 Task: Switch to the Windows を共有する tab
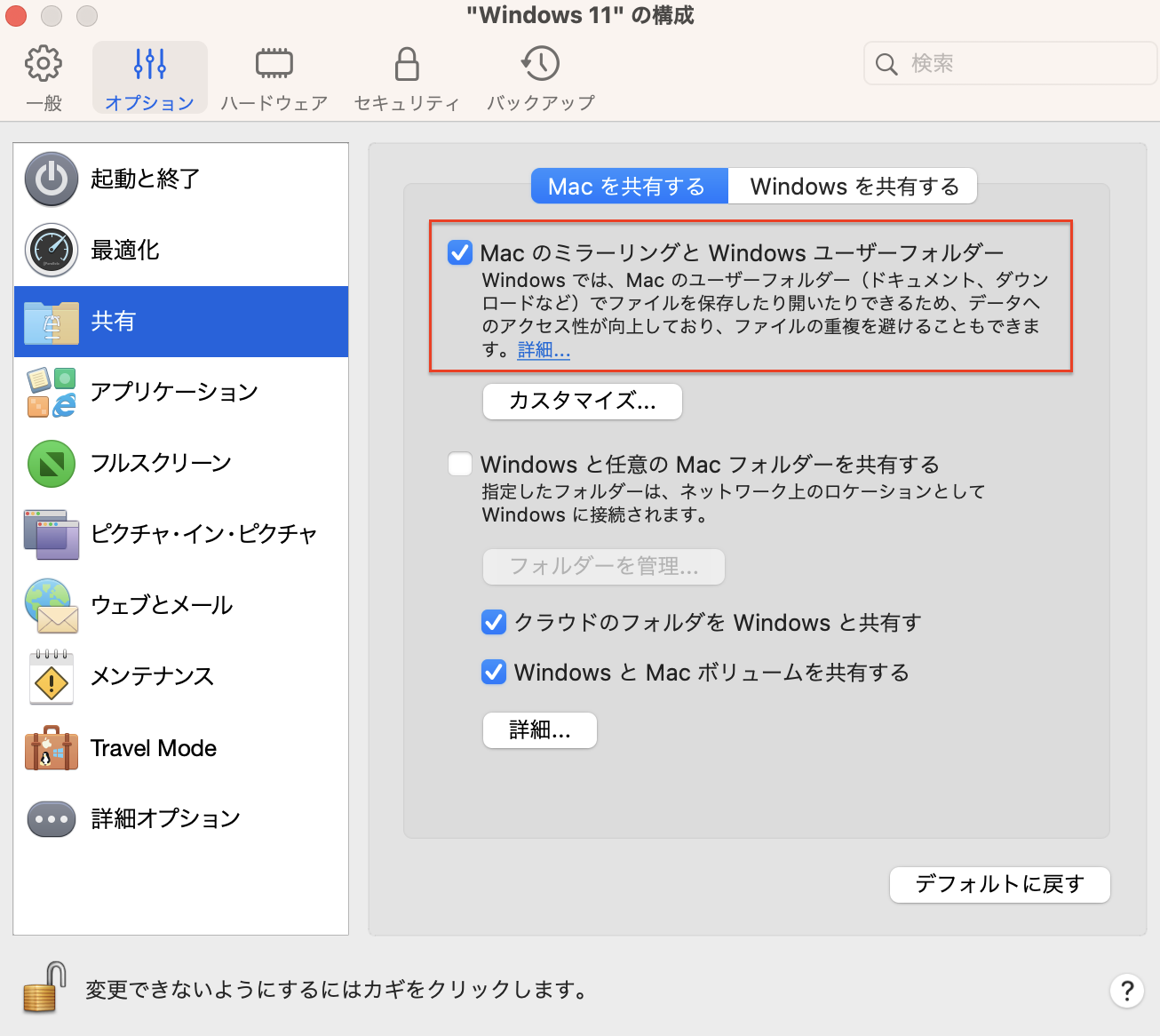click(854, 187)
